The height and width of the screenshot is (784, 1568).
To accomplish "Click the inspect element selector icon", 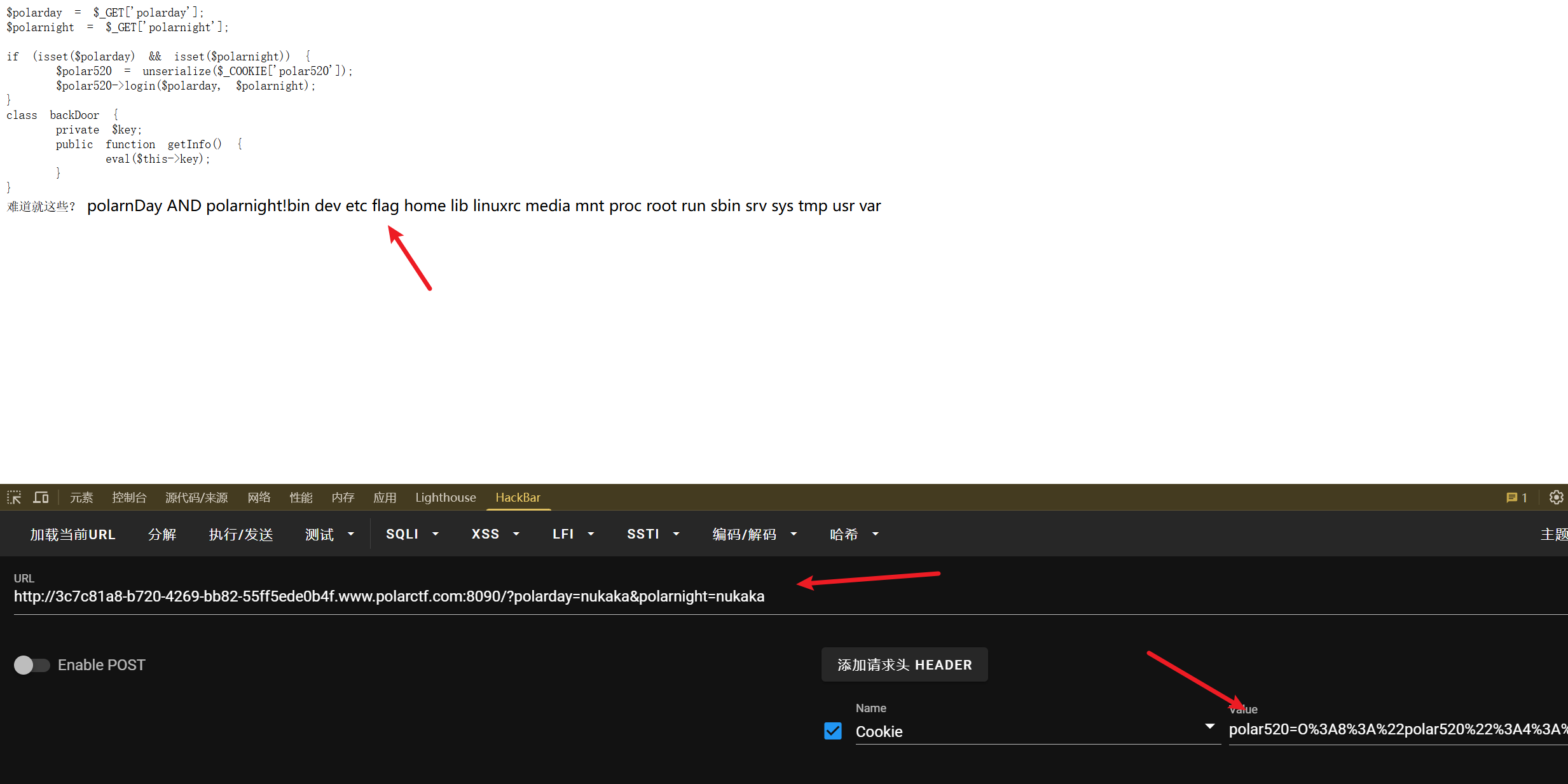I will tap(14, 497).
